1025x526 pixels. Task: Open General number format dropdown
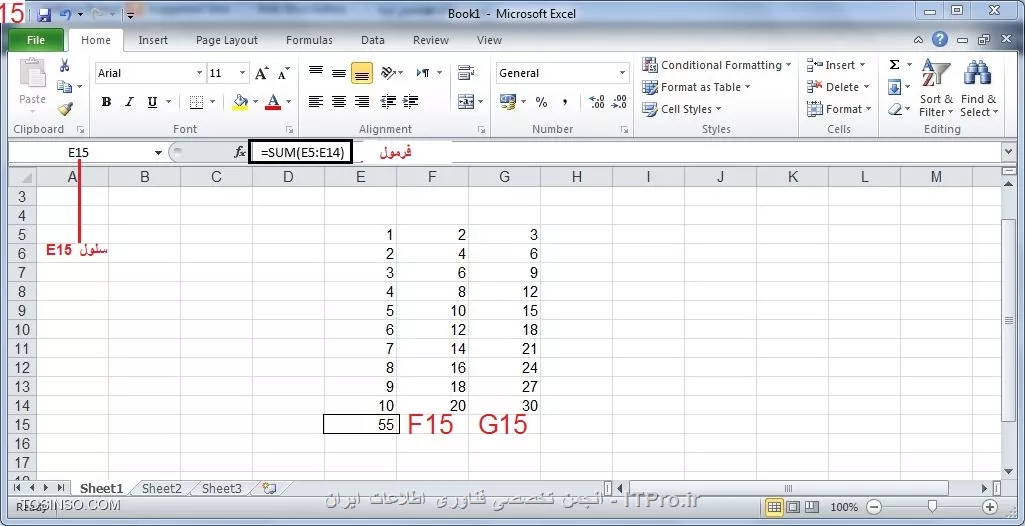[x=622, y=73]
